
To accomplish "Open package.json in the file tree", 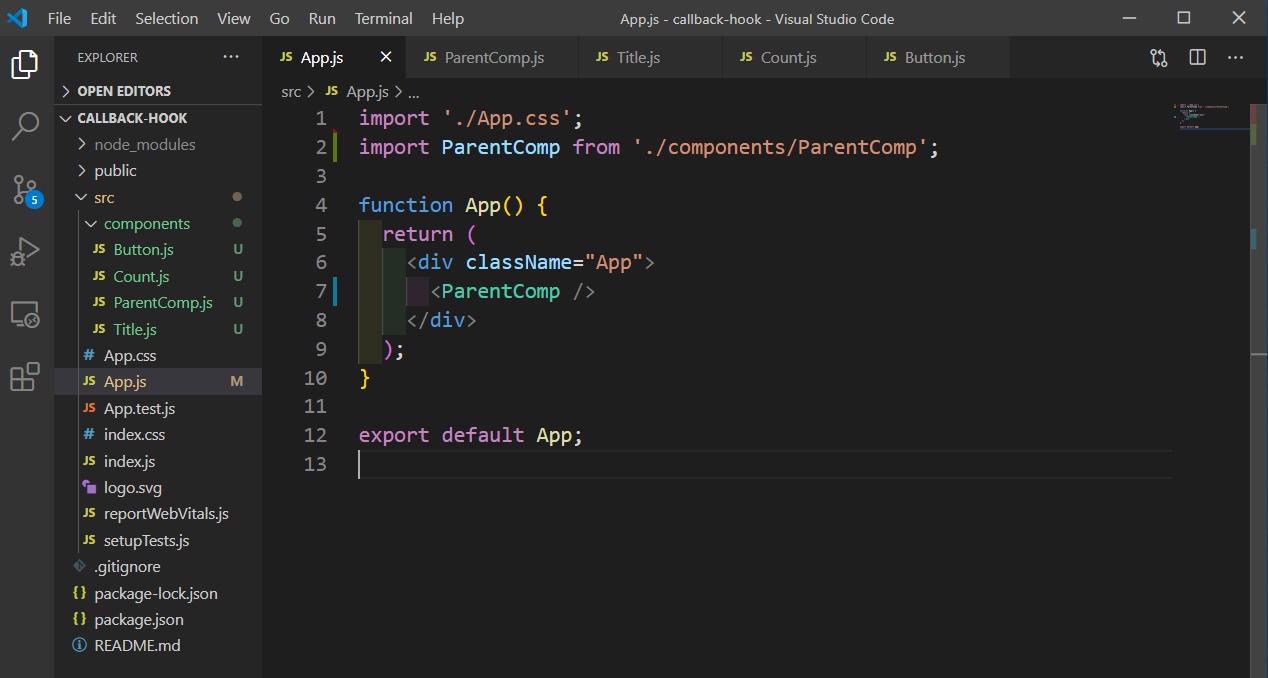I will click(x=158, y=619).
